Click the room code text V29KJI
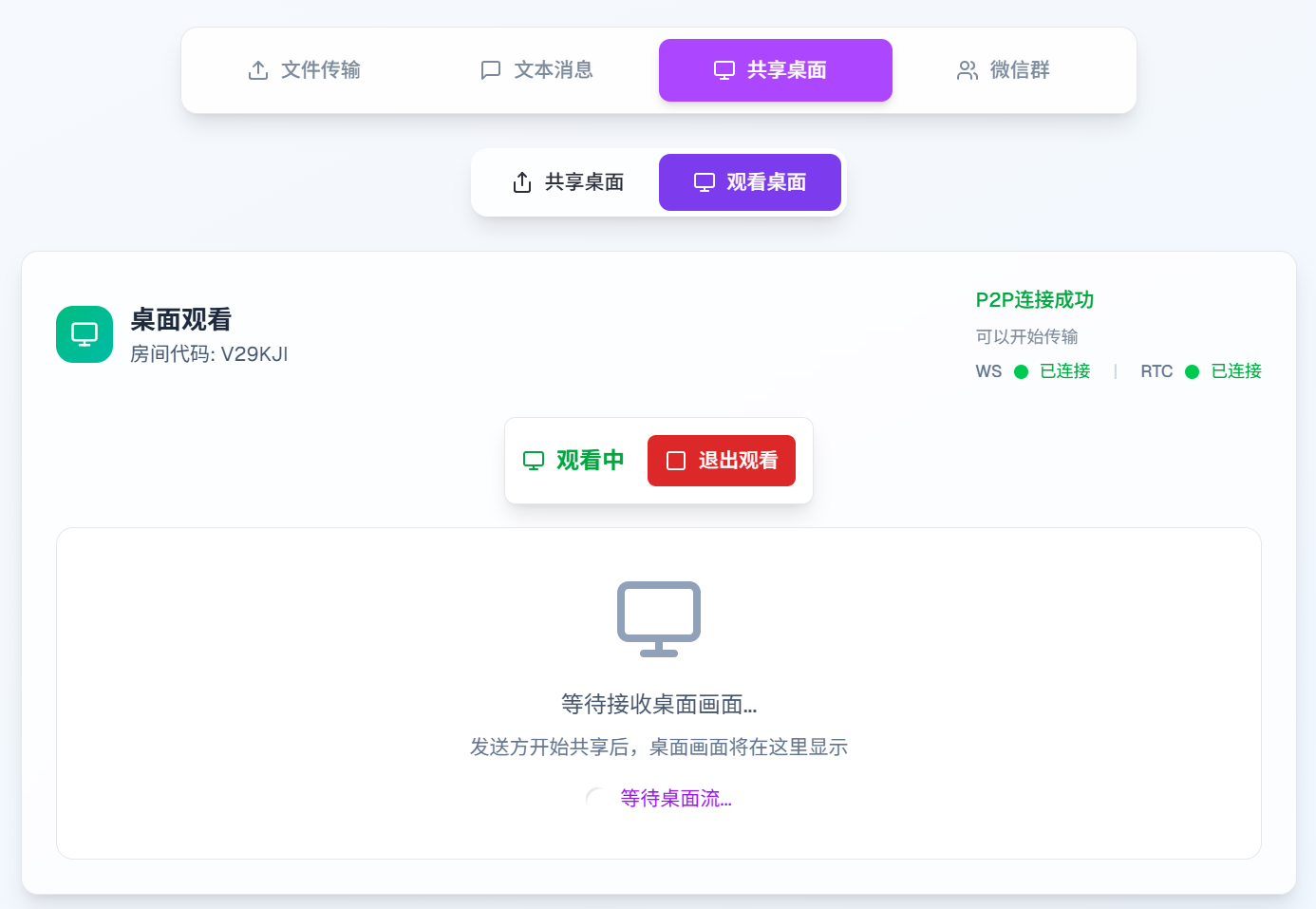Image resolution: width=1316 pixels, height=909 pixels. [x=254, y=354]
